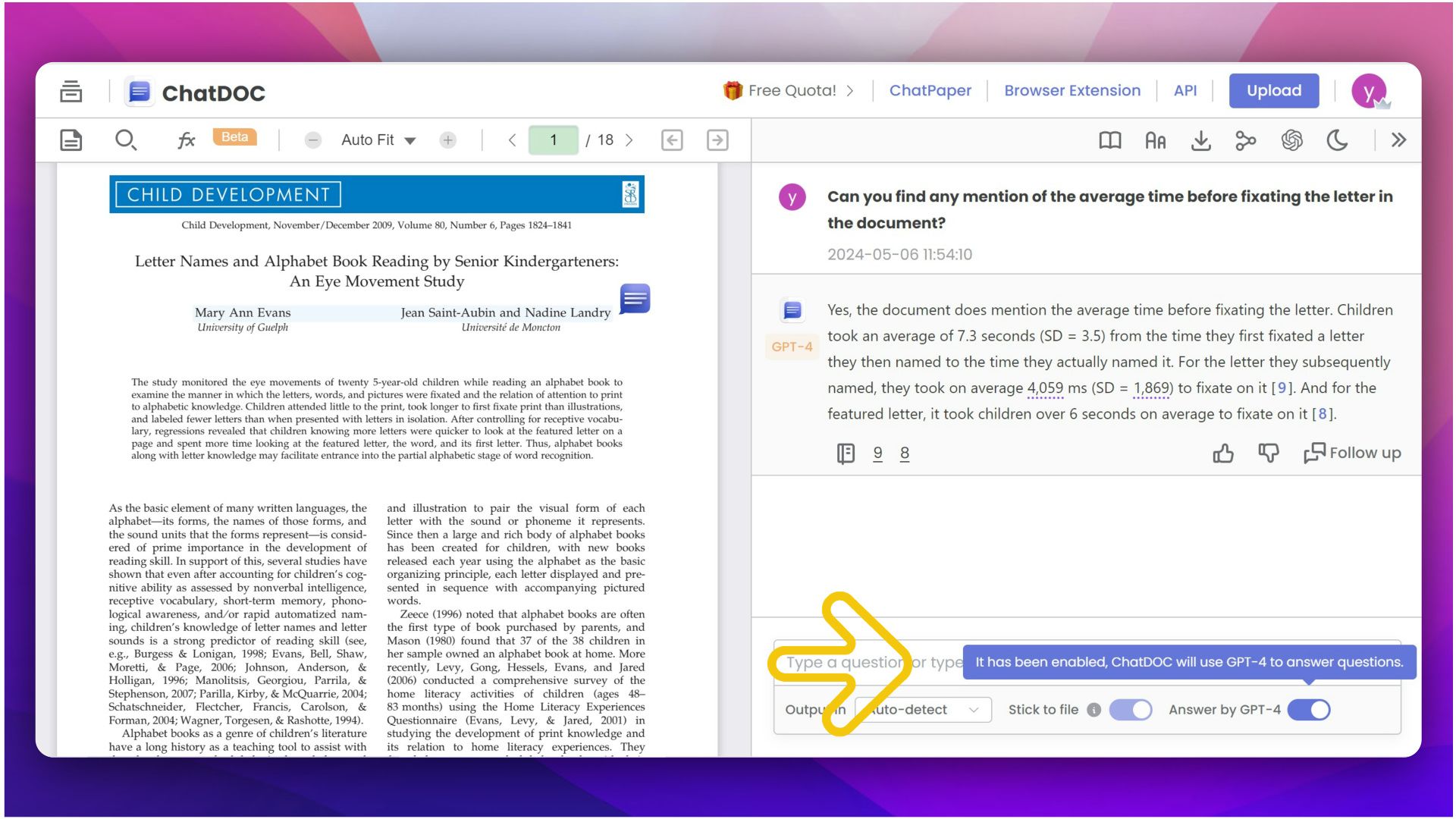Click the Follow up button
The height and width of the screenshot is (819, 1456).
(x=1352, y=453)
